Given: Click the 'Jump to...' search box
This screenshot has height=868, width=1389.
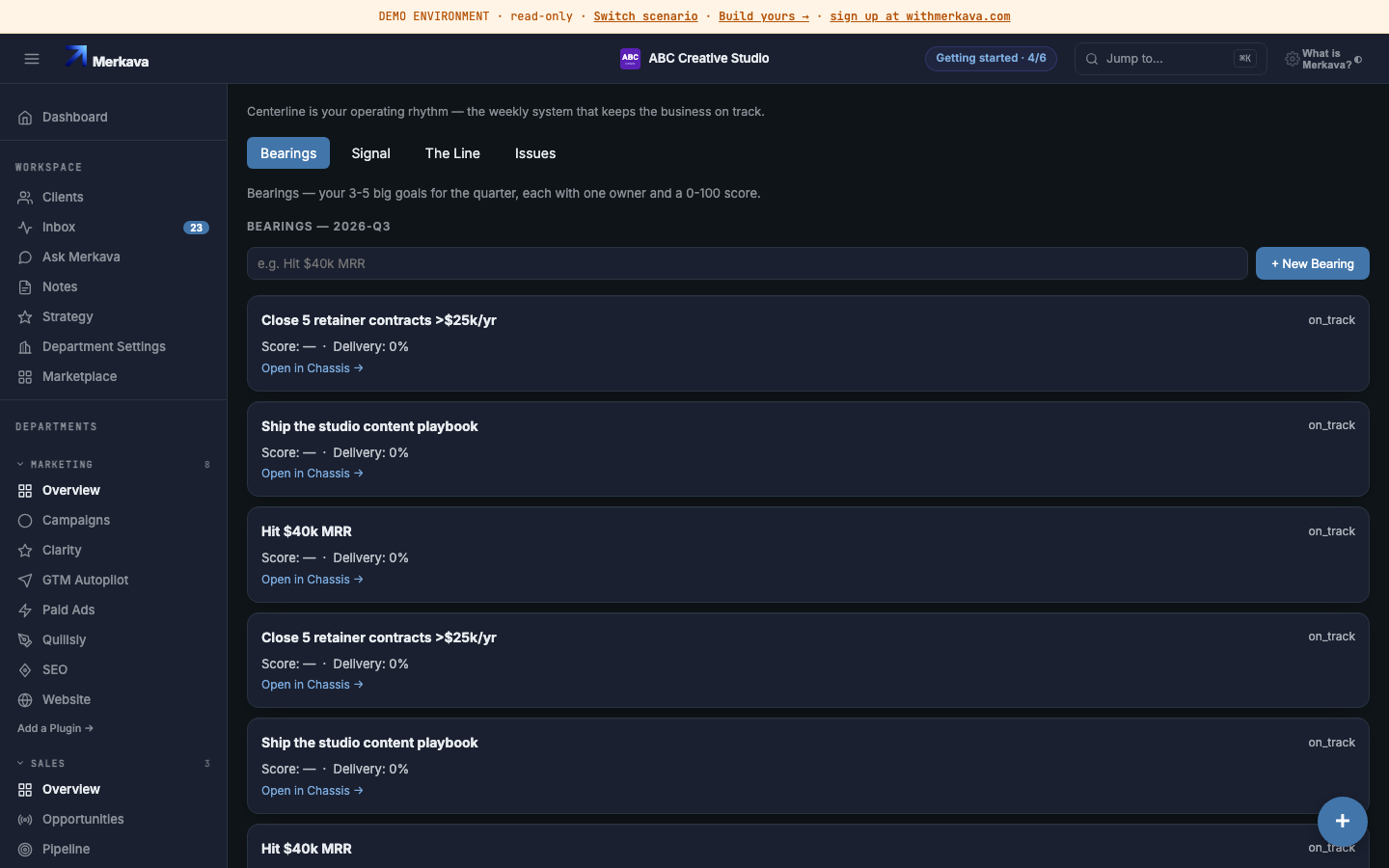Looking at the screenshot, I should [x=1170, y=59].
